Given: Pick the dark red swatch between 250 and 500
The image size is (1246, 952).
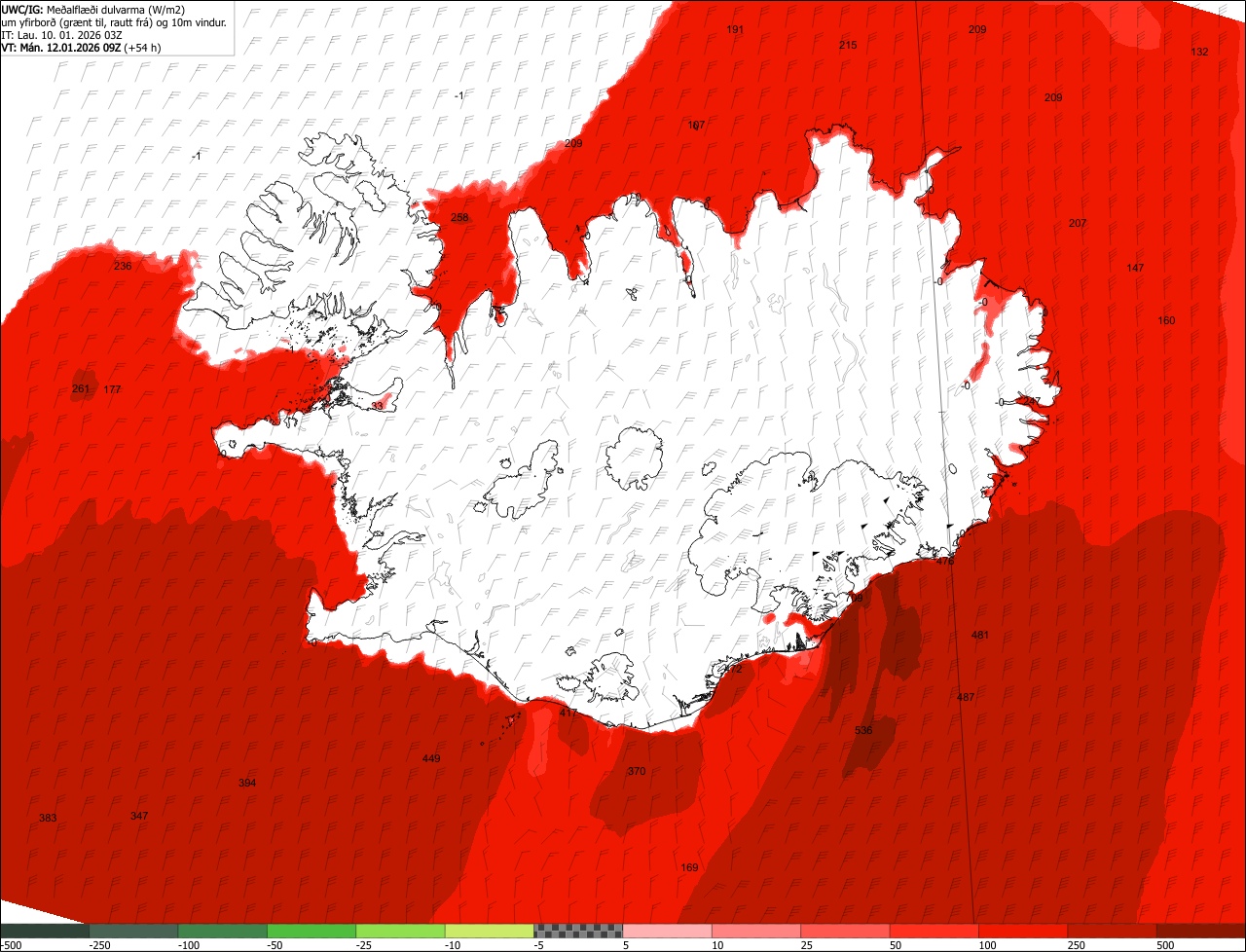Looking at the screenshot, I should click(1112, 931).
